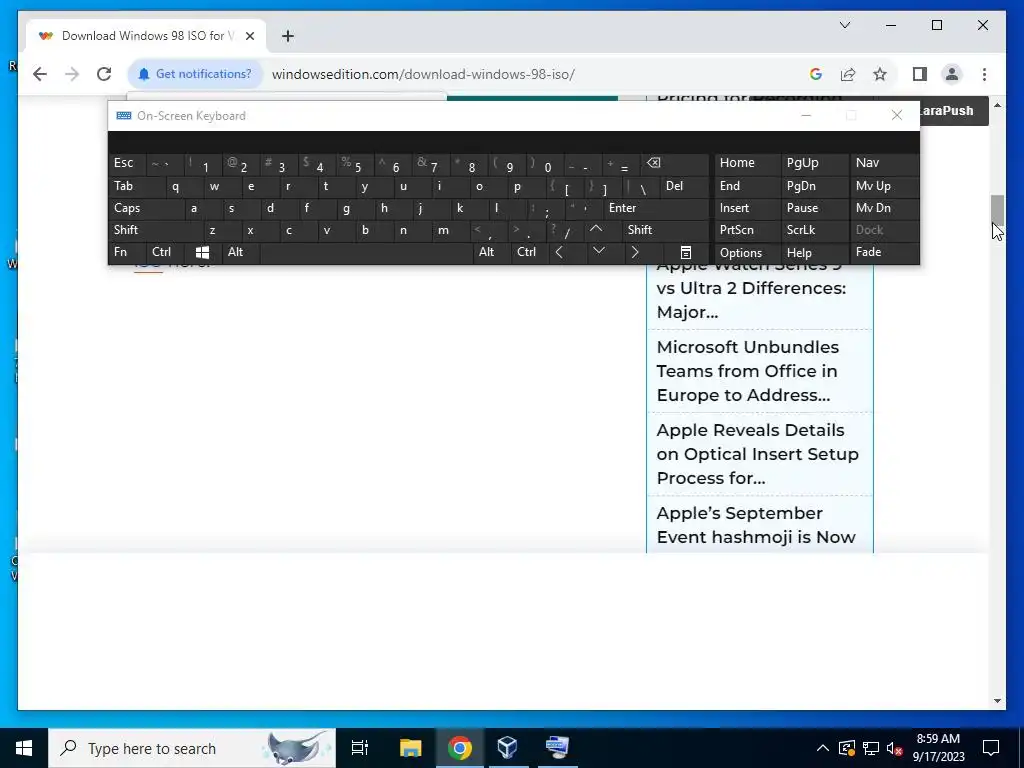Click the Fade key on keyboard
The width and height of the screenshot is (1024, 768).
coord(885,252)
